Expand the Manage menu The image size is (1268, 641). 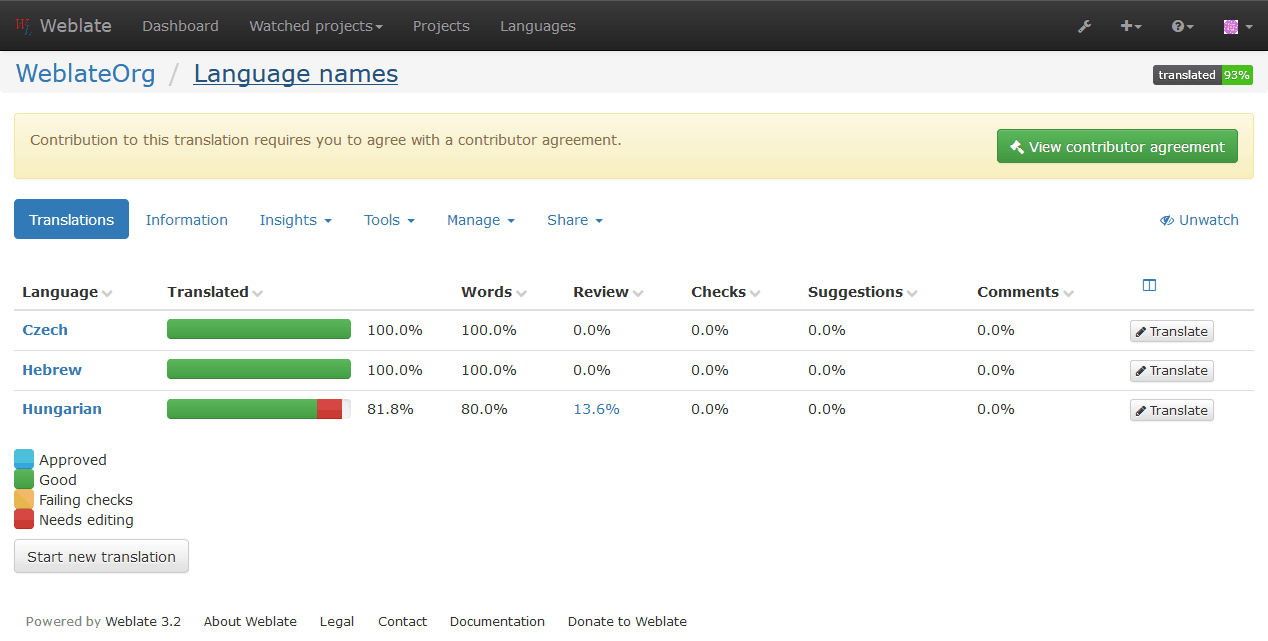pyautogui.click(x=481, y=220)
